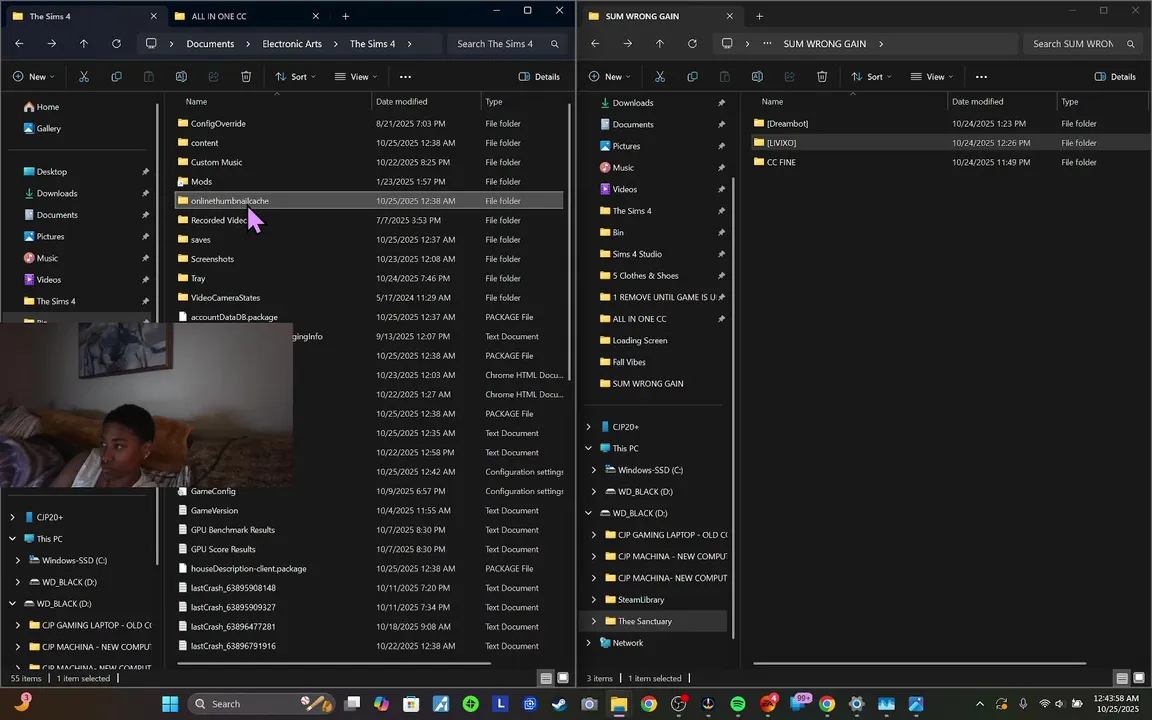Add new tab in SUM WRONG GAIN window
This screenshot has height=720, width=1152.
click(760, 16)
